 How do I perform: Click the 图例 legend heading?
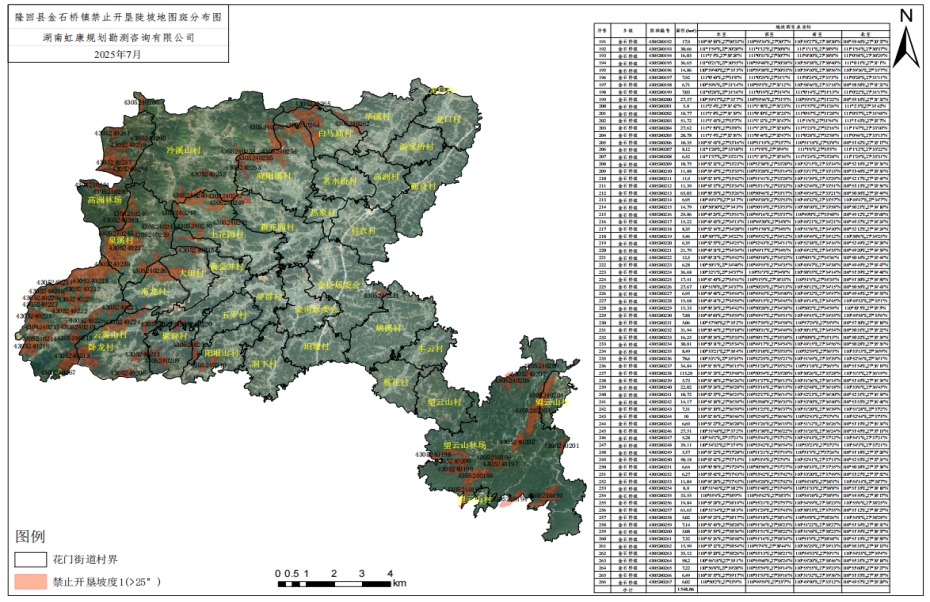tap(31, 537)
